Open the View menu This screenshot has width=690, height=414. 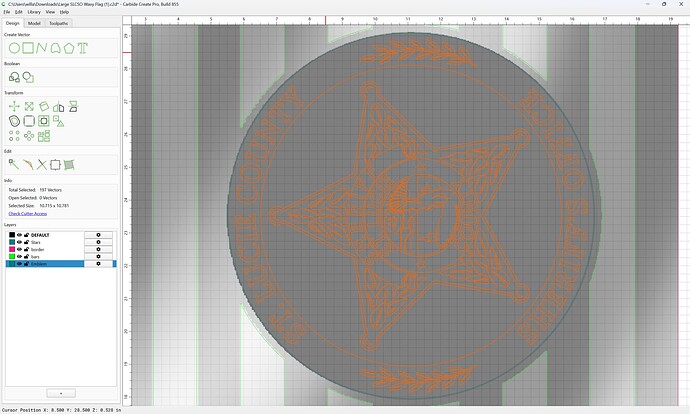pyautogui.click(x=50, y=12)
